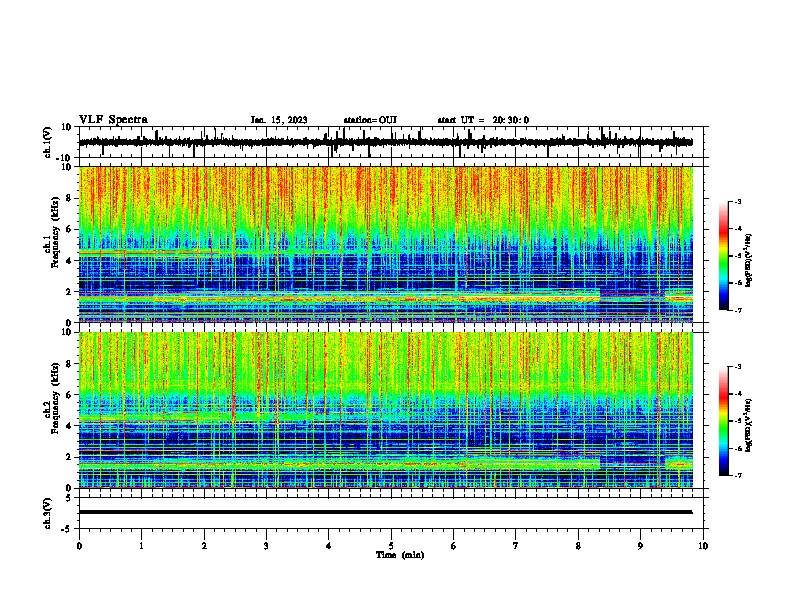Click time axis tick label '1'
This screenshot has width=792, height=612.
tap(141, 546)
